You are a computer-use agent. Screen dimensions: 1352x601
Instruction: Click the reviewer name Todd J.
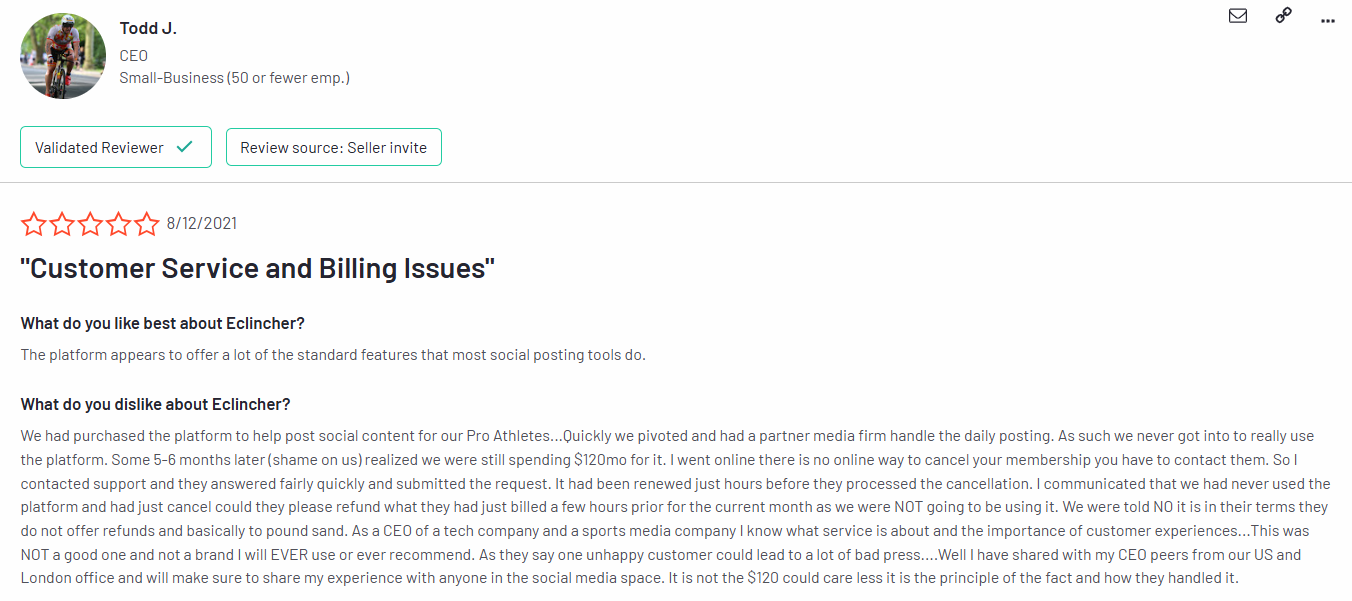148,28
